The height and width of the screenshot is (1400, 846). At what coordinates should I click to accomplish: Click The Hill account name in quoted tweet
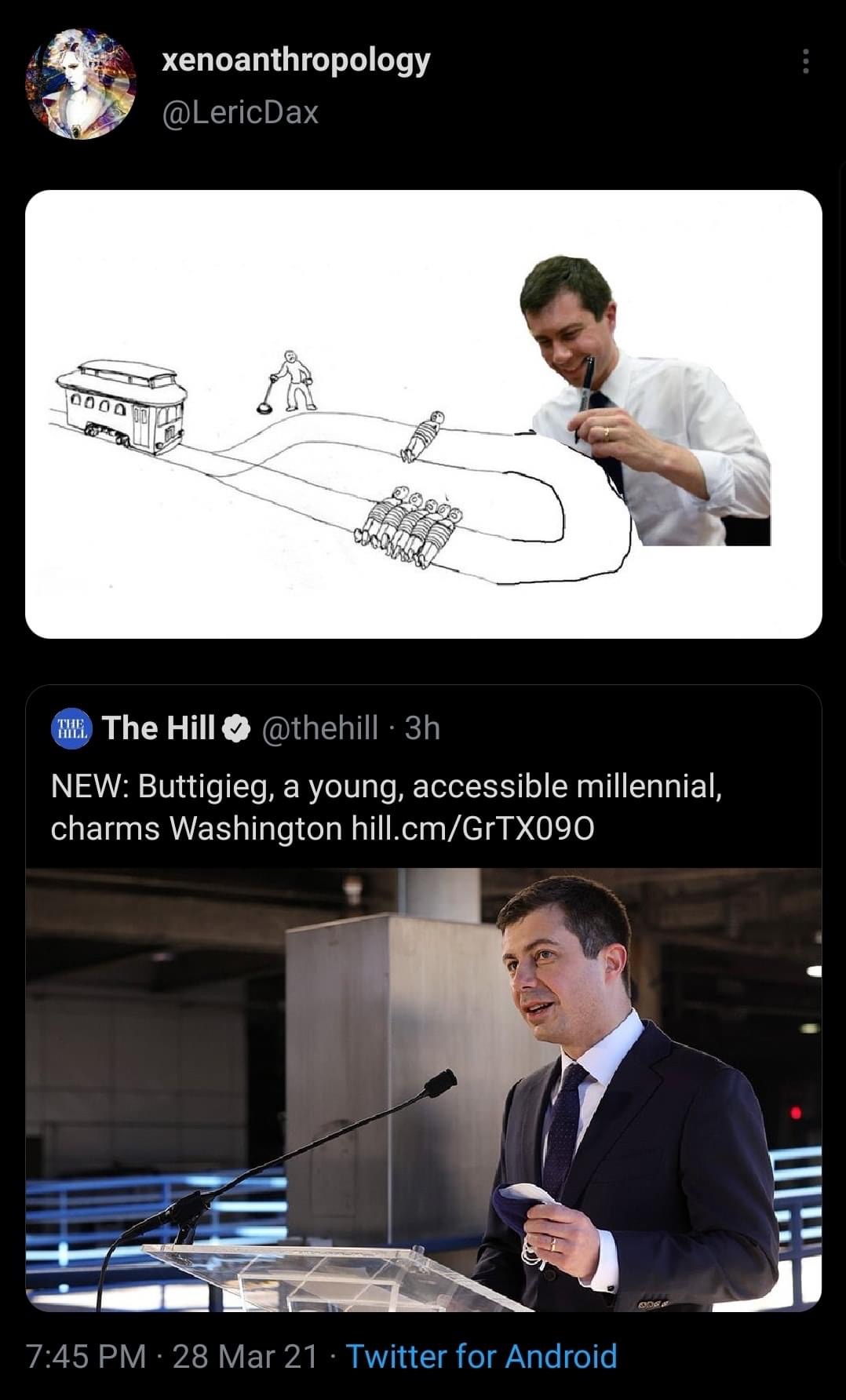point(158,728)
